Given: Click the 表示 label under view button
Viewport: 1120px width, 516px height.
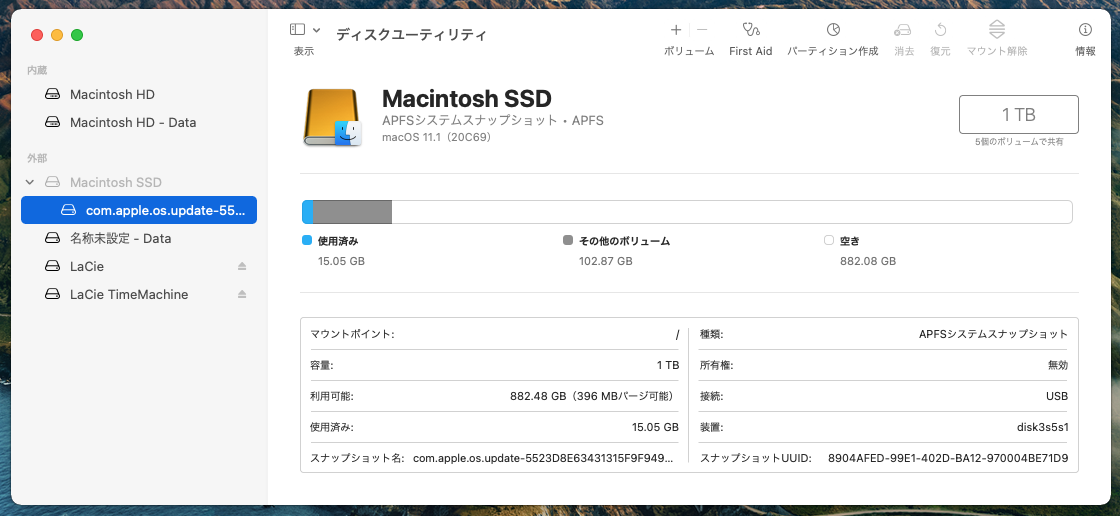Looking at the screenshot, I should click(304, 51).
